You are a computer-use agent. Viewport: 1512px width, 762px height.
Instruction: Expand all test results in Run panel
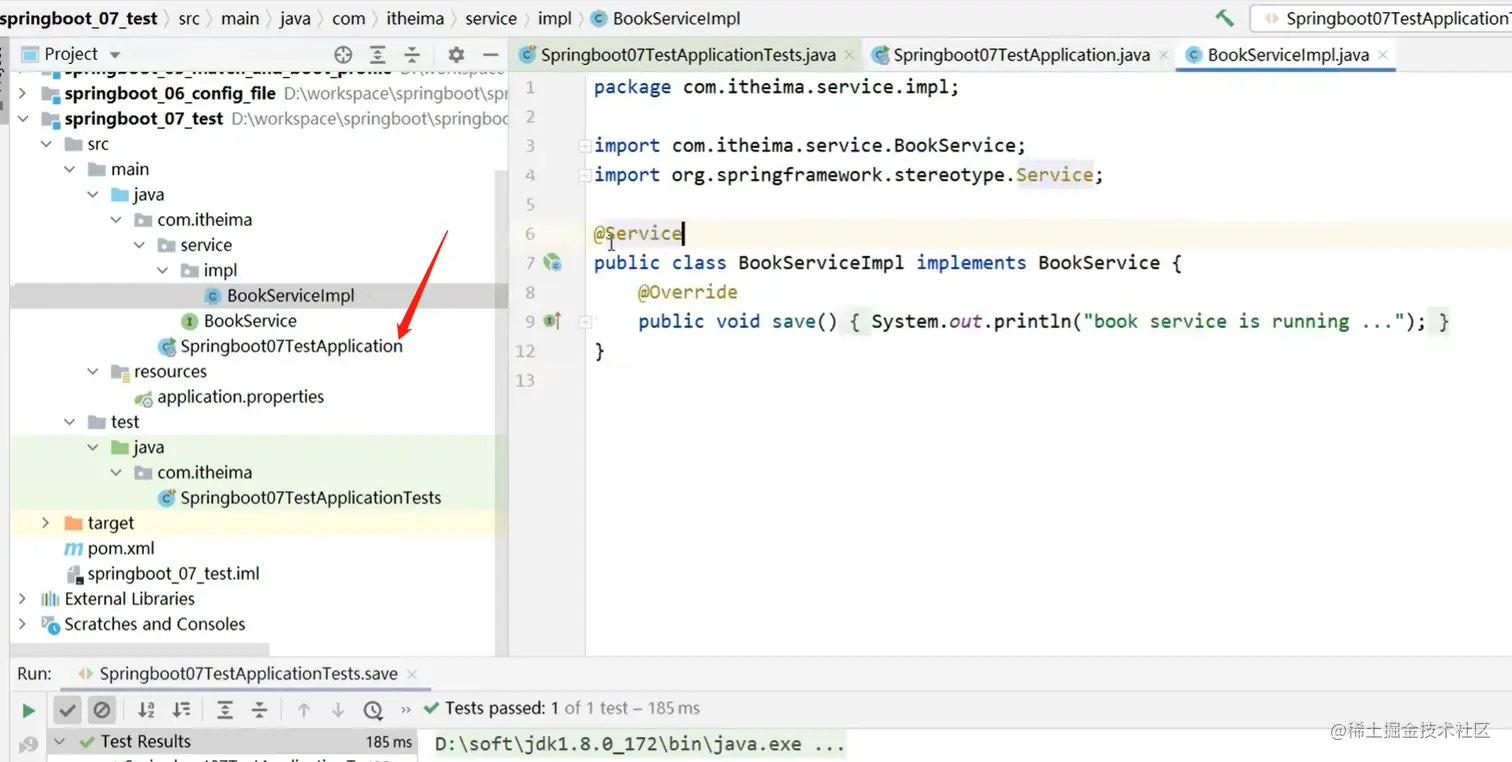[x=225, y=710]
